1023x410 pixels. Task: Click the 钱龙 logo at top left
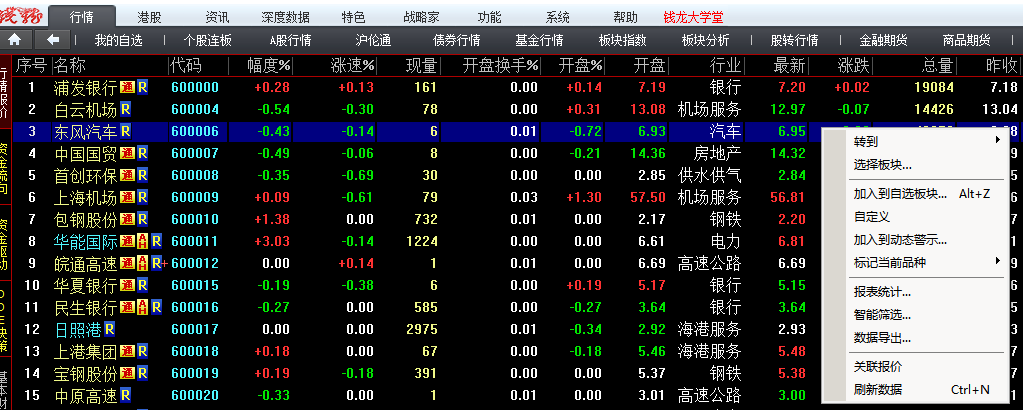click(x=23, y=16)
